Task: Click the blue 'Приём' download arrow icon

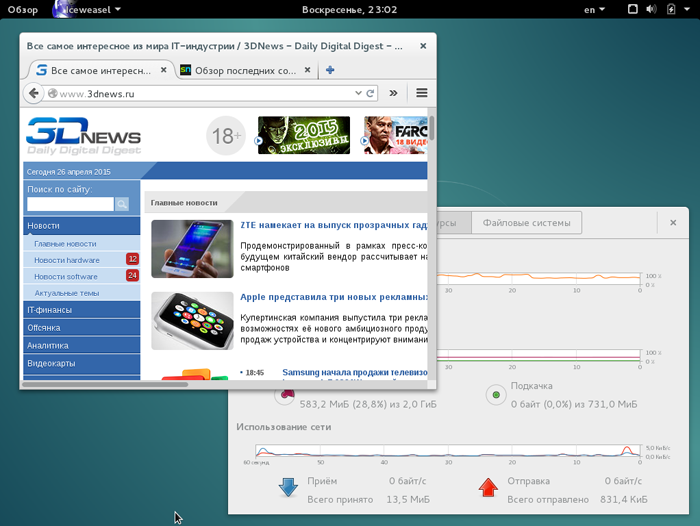Action: click(288, 487)
